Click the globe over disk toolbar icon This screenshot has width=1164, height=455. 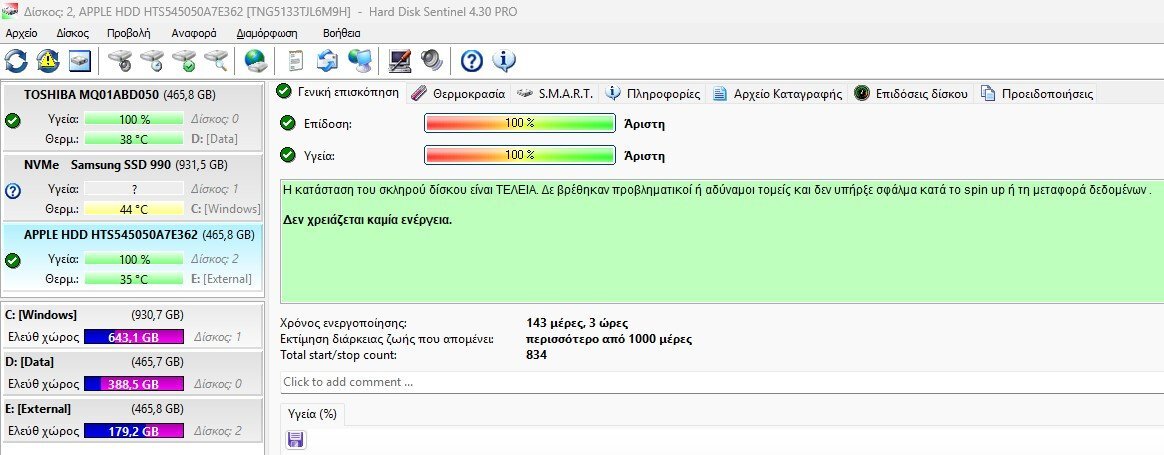pos(255,60)
